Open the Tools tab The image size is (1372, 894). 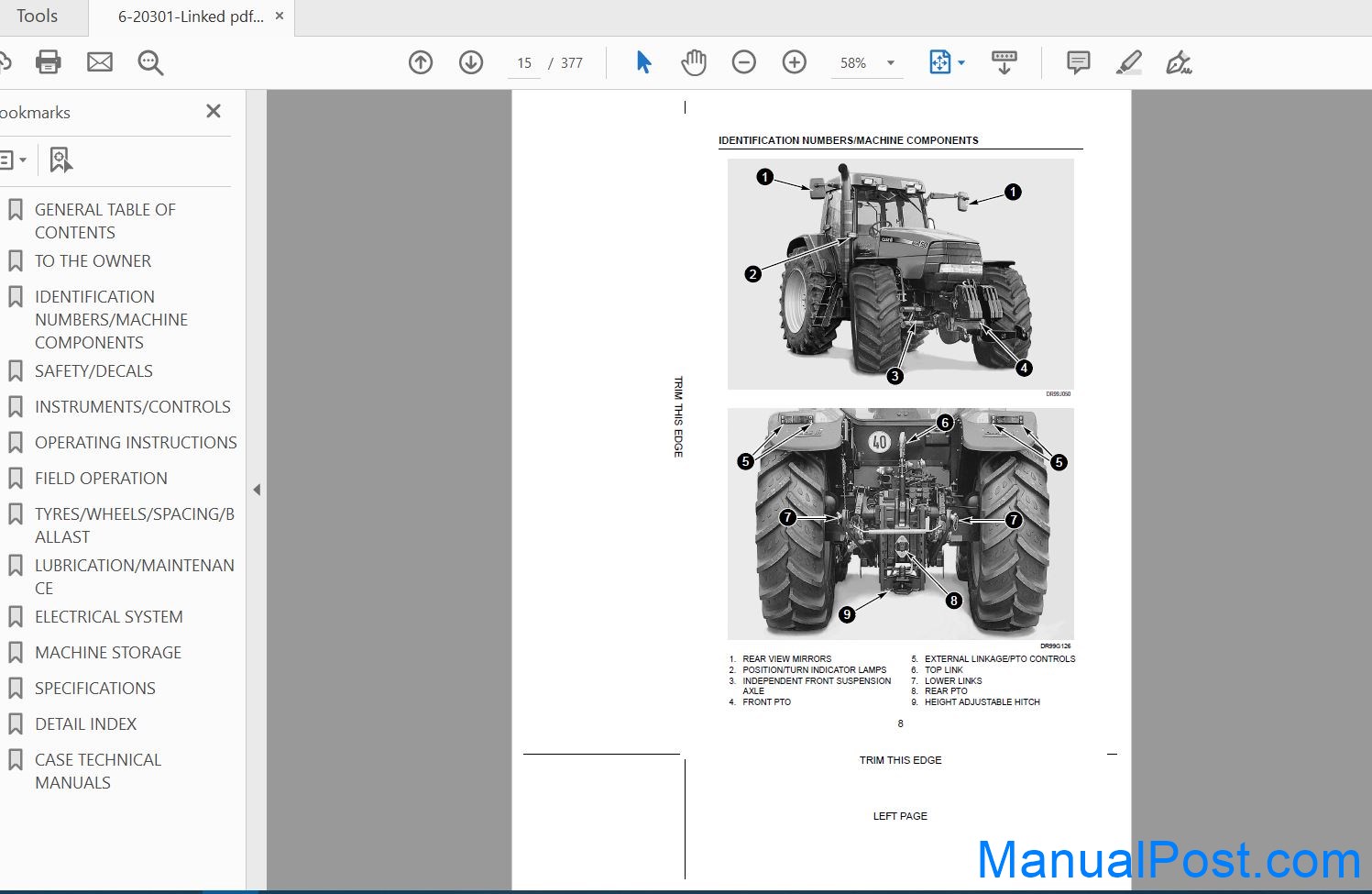coord(37,17)
